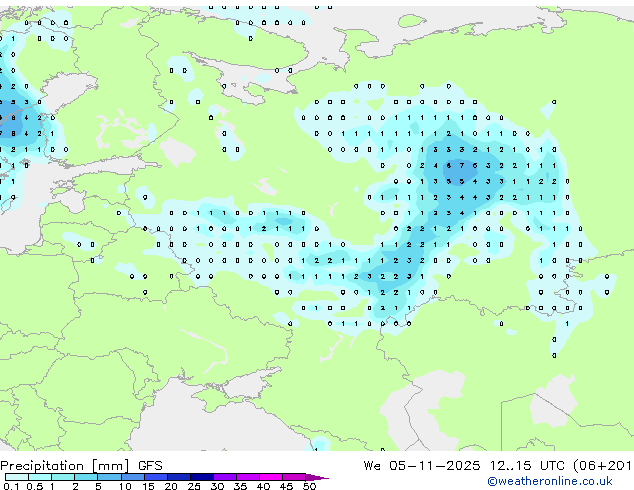This screenshot has height=490, width=634.
Task: Select the '12..15 UTC' time text
Action: tap(526, 466)
